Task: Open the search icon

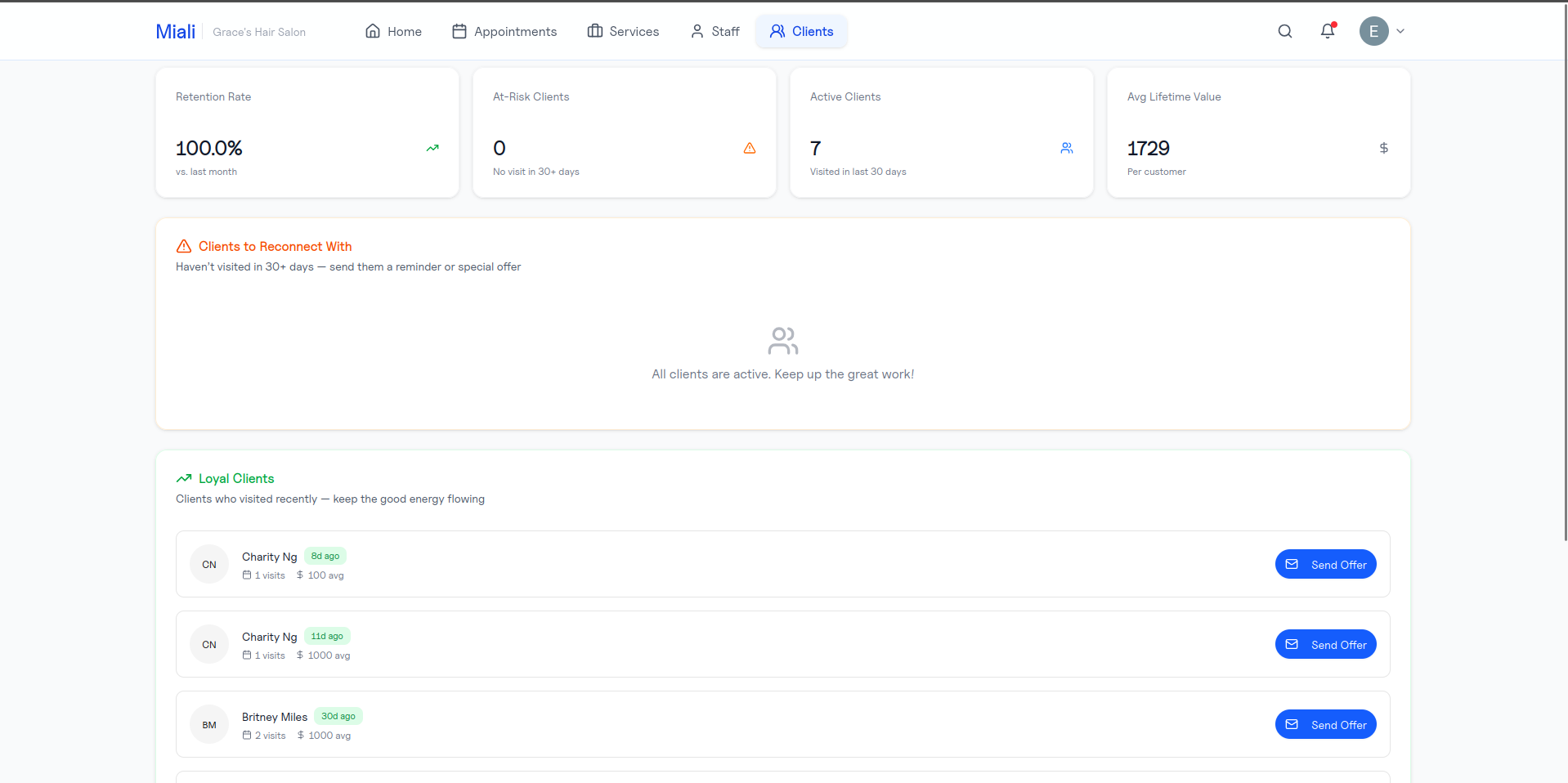Action: 1284,30
